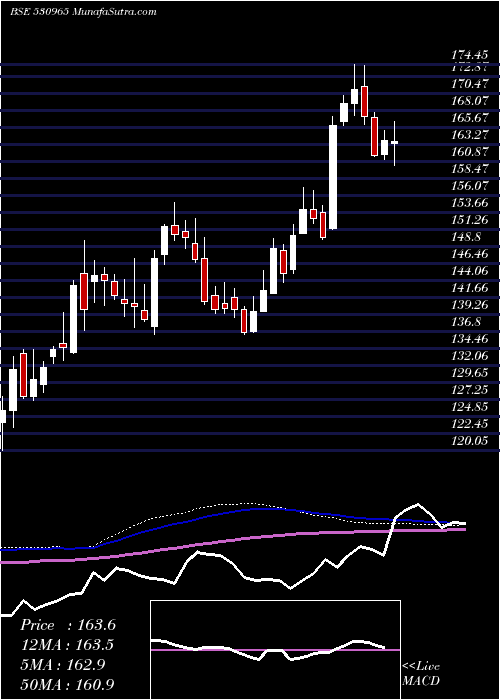Click the 163.27 price axis label
This screenshot has width=500, height=700.
coord(469,135)
